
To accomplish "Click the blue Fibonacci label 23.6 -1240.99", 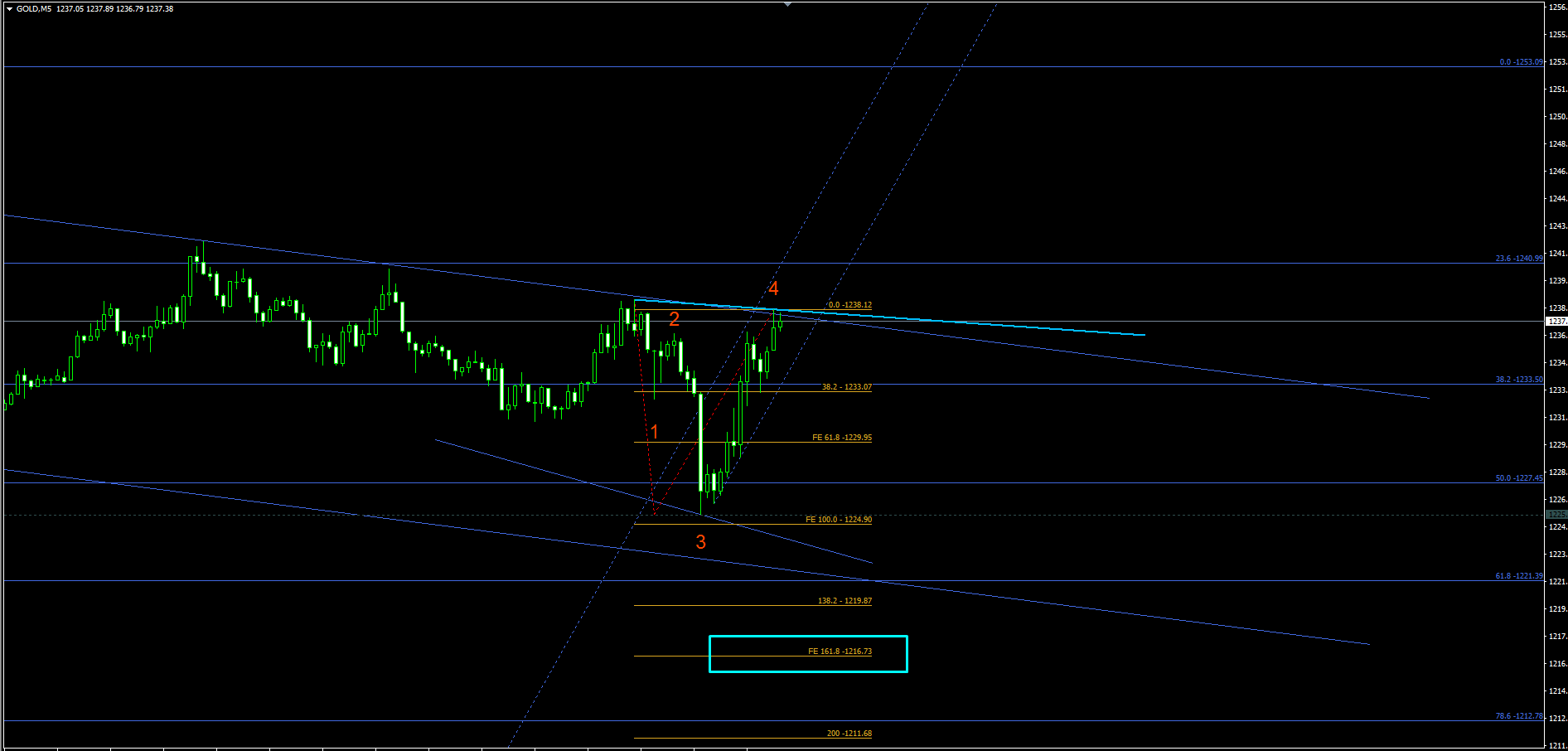I will click(x=1519, y=259).
